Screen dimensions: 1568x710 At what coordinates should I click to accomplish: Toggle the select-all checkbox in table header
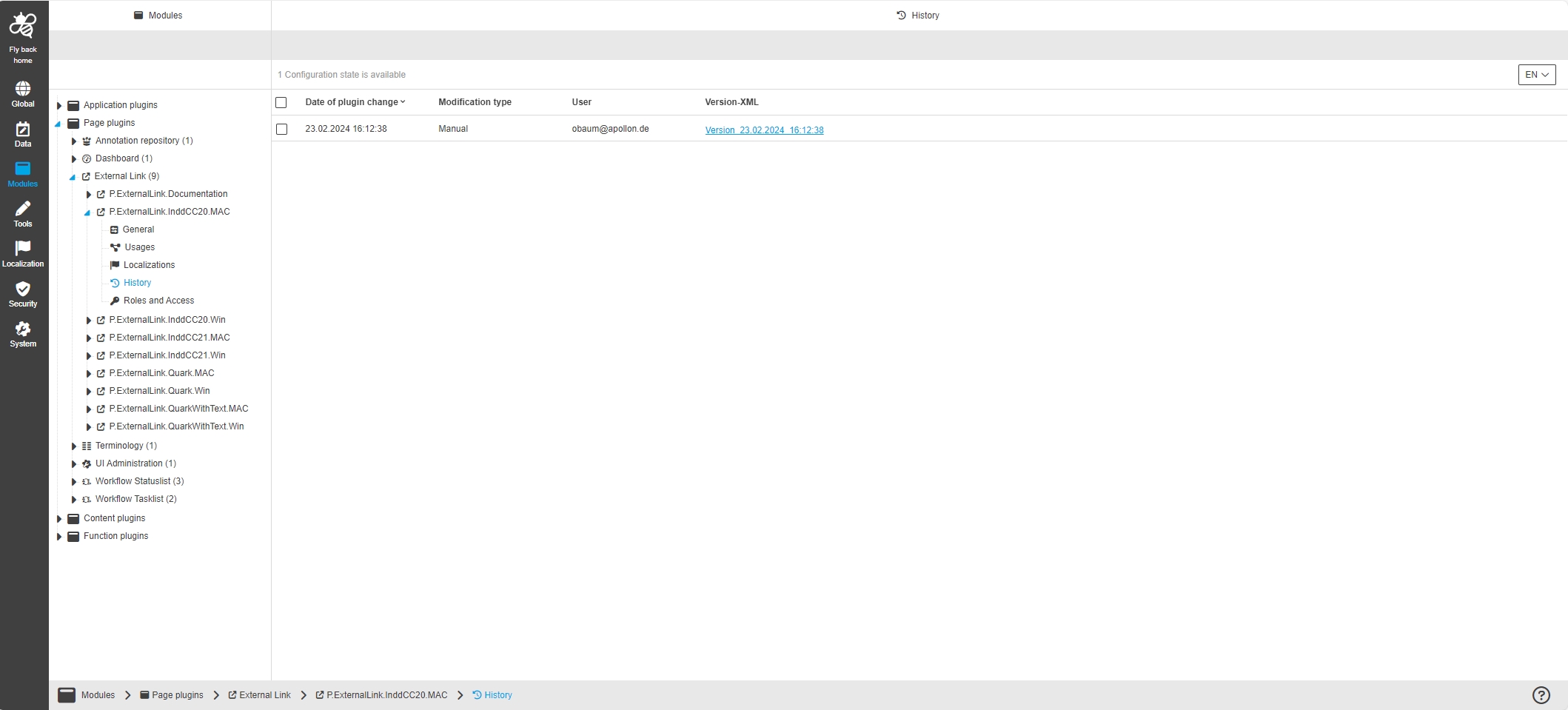pos(281,102)
